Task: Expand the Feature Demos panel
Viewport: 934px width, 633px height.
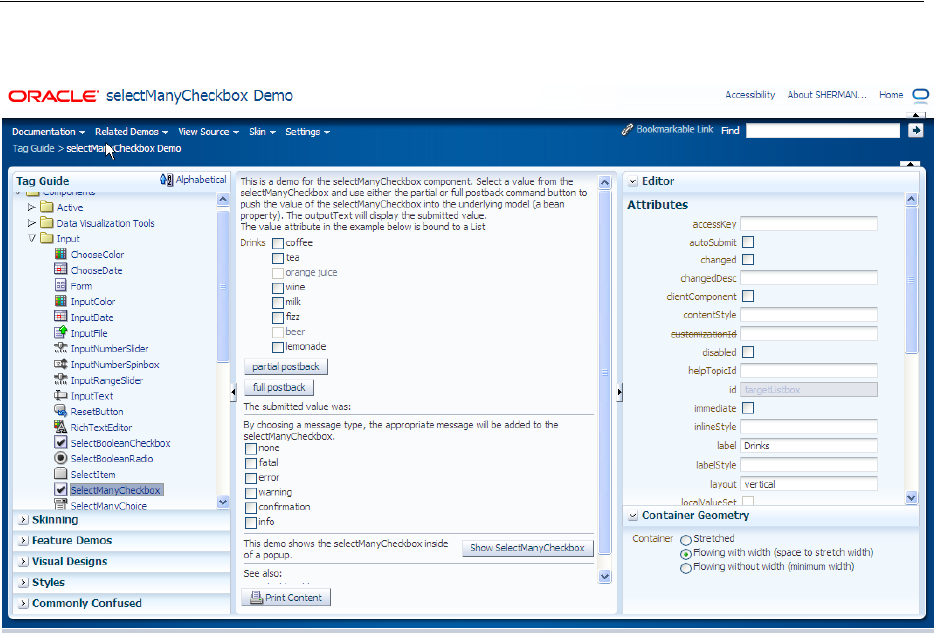Action: pyautogui.click(x=23, y=541)
